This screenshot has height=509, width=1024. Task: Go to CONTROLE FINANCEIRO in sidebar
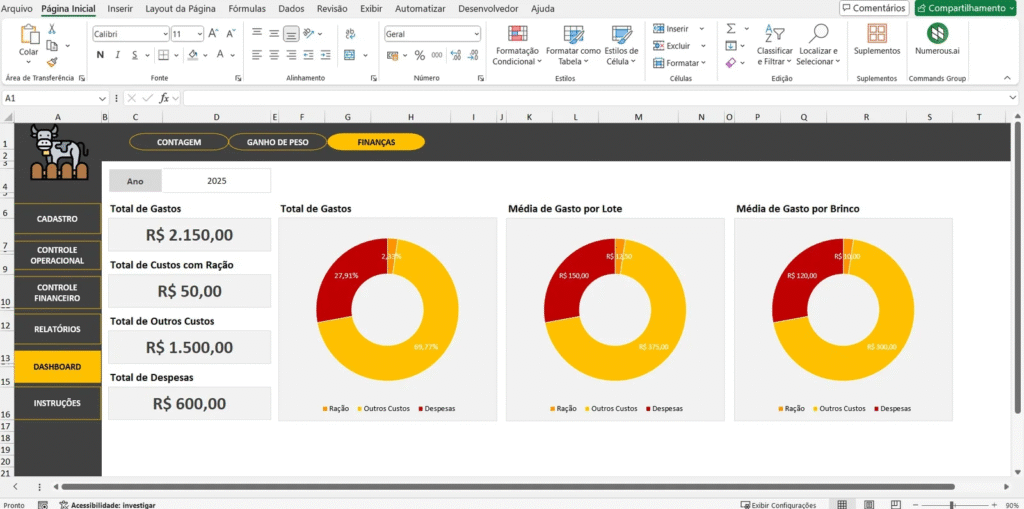pyautogui.click(x=58, y=292)
